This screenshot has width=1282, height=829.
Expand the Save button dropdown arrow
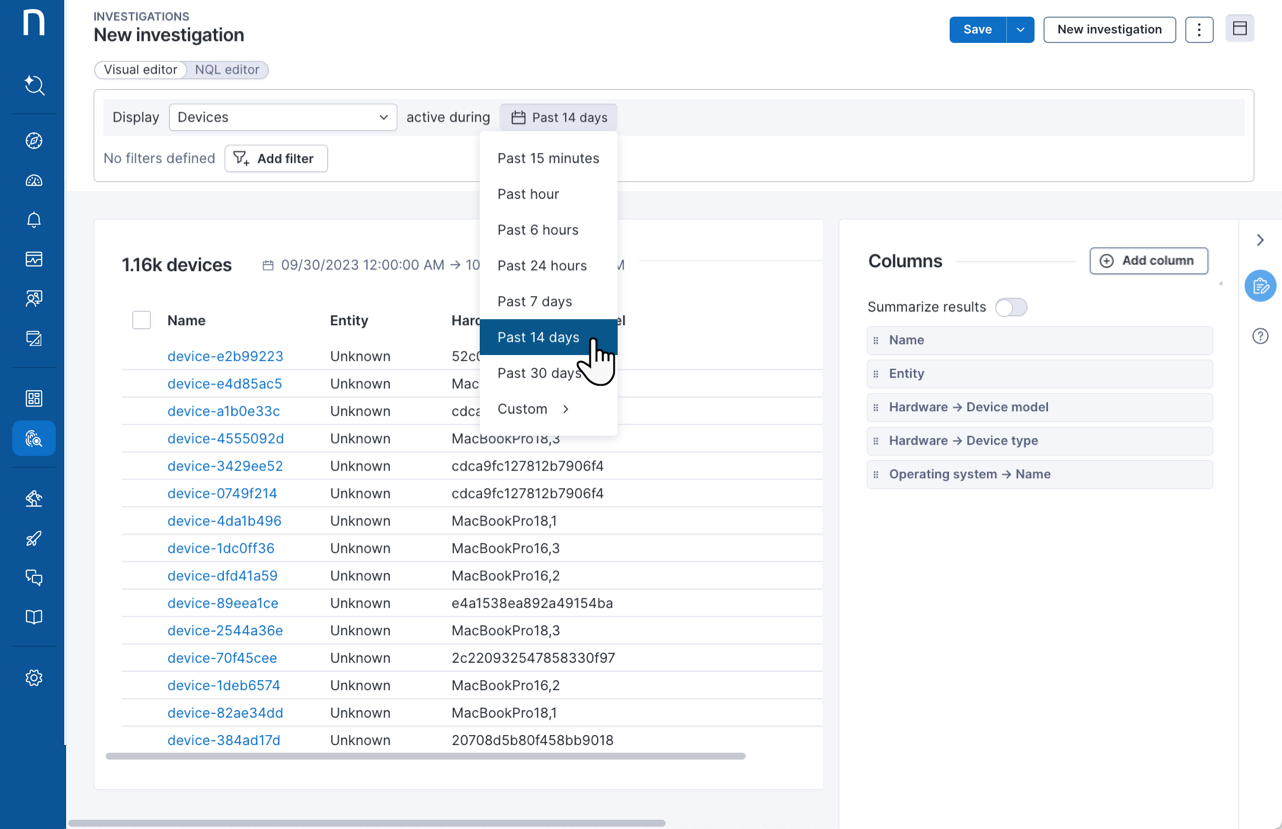click(1020, 30)
